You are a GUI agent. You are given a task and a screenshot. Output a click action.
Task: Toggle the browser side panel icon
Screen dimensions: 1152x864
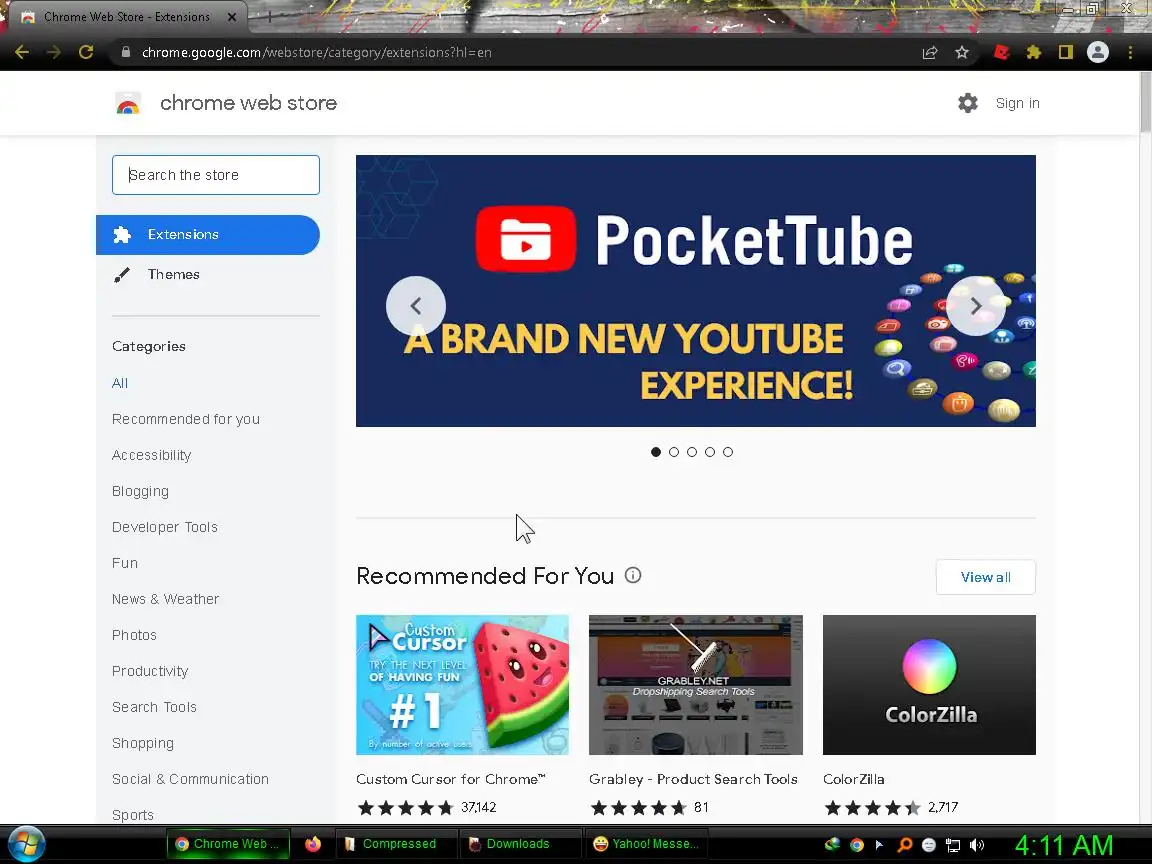tap(1065, 52)
